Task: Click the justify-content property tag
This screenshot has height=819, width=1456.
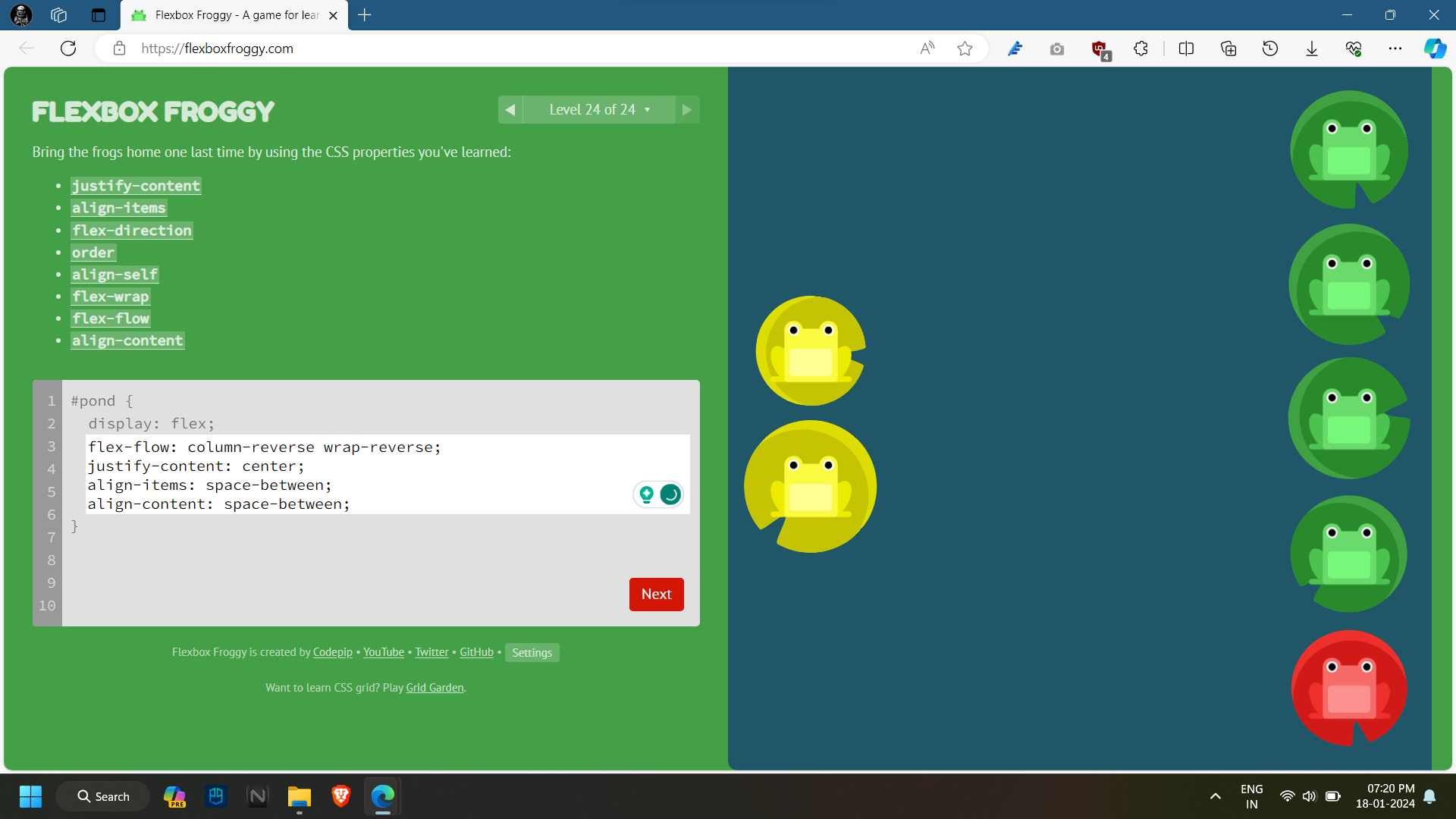Action: point(136,186)
